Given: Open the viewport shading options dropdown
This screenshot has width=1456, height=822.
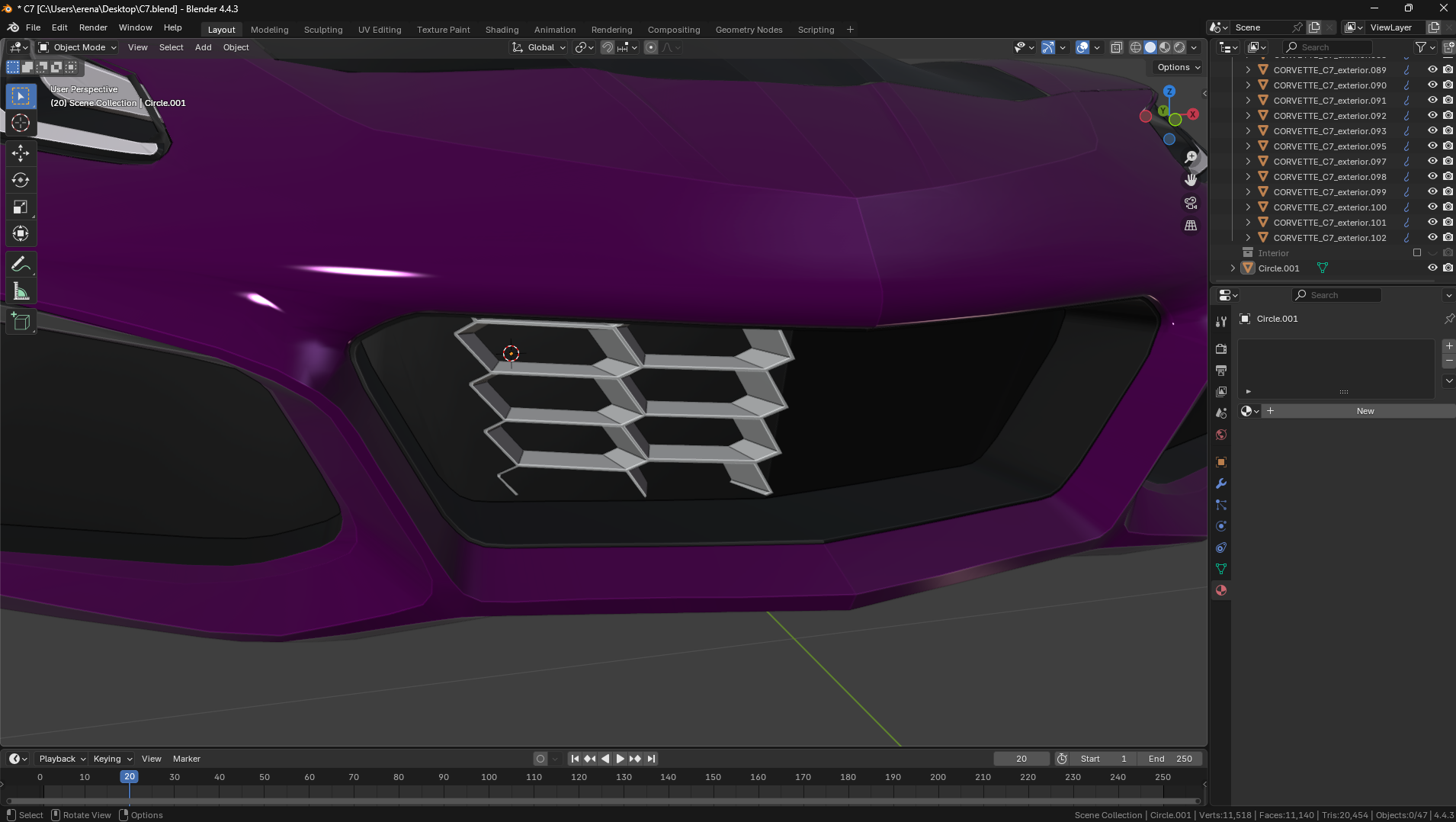Looking at the screenshot, I should click(1195, 47).
